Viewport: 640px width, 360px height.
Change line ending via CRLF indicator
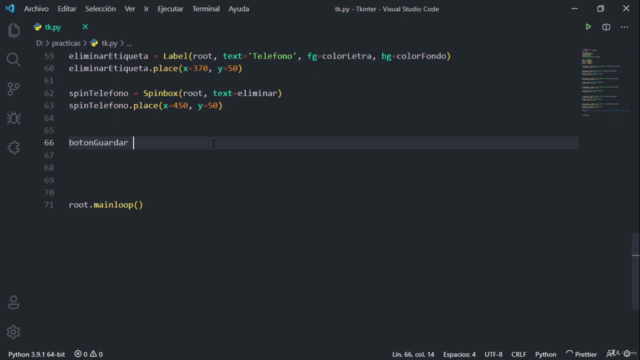(519, 354)
